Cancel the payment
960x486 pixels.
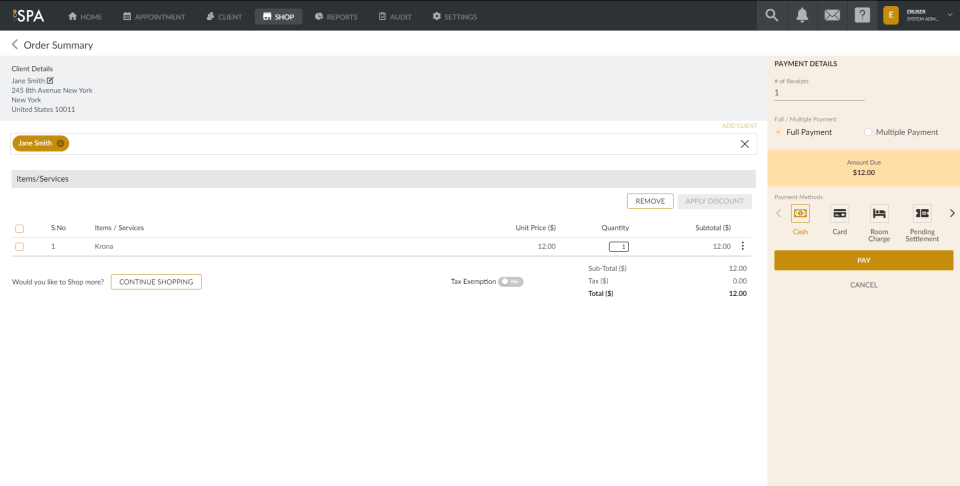point(863,285)
